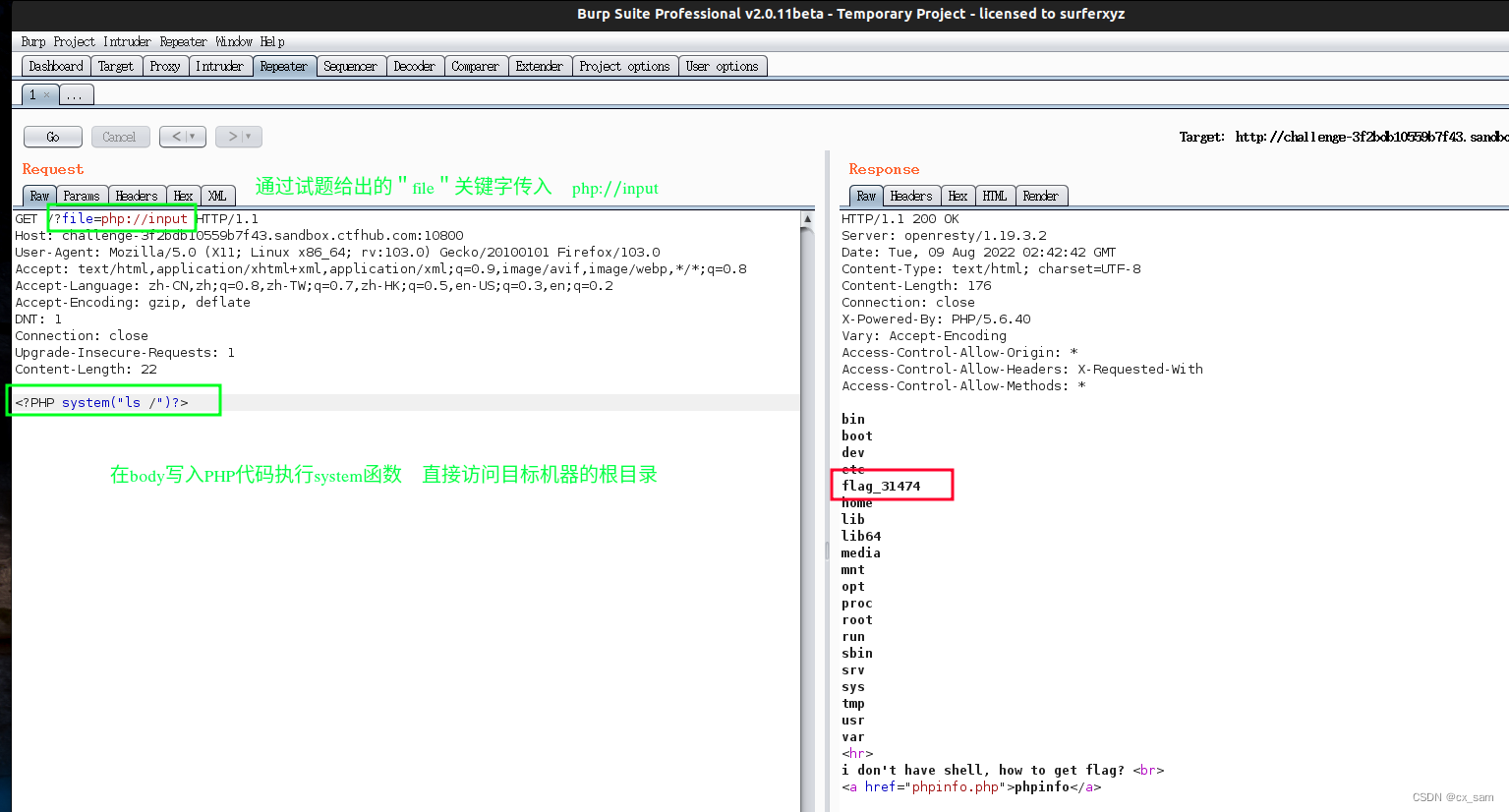Open the Project options tab

624,66
